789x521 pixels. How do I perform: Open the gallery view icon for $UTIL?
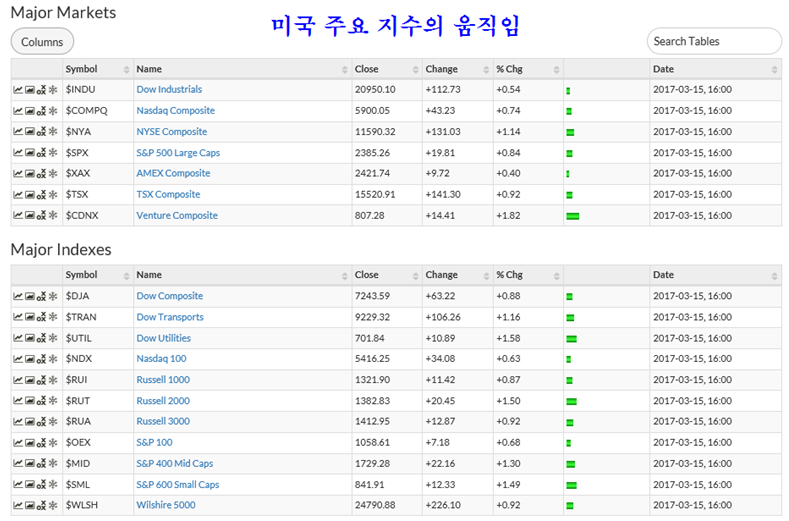(x=30, y=338)
